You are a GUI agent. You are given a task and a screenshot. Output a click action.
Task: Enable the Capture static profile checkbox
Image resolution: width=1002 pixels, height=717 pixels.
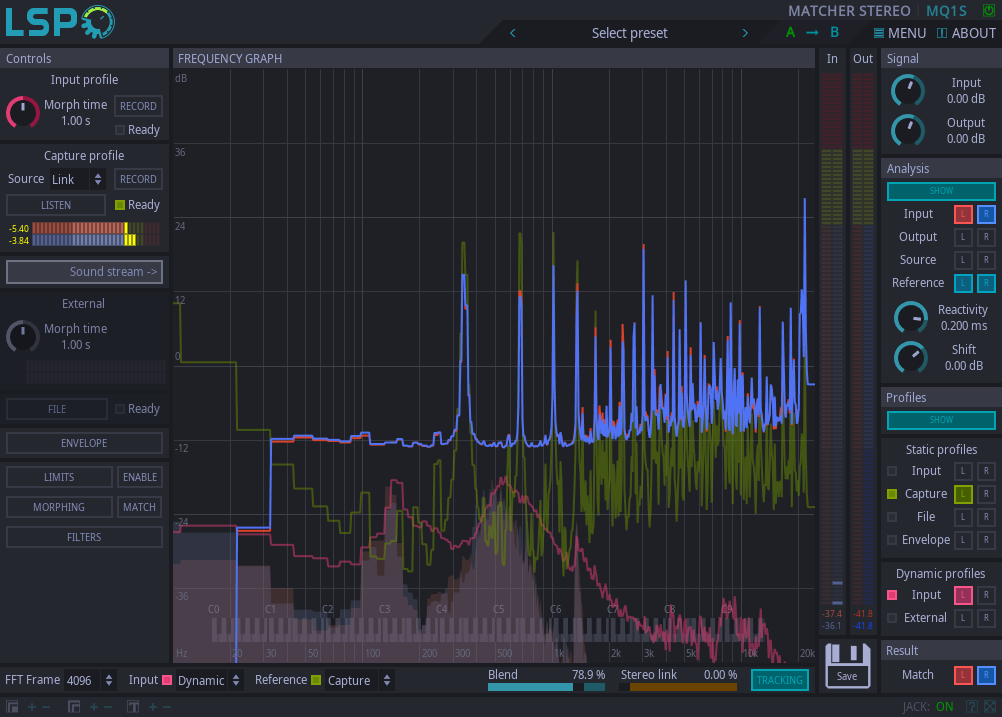tap(892, 494)
